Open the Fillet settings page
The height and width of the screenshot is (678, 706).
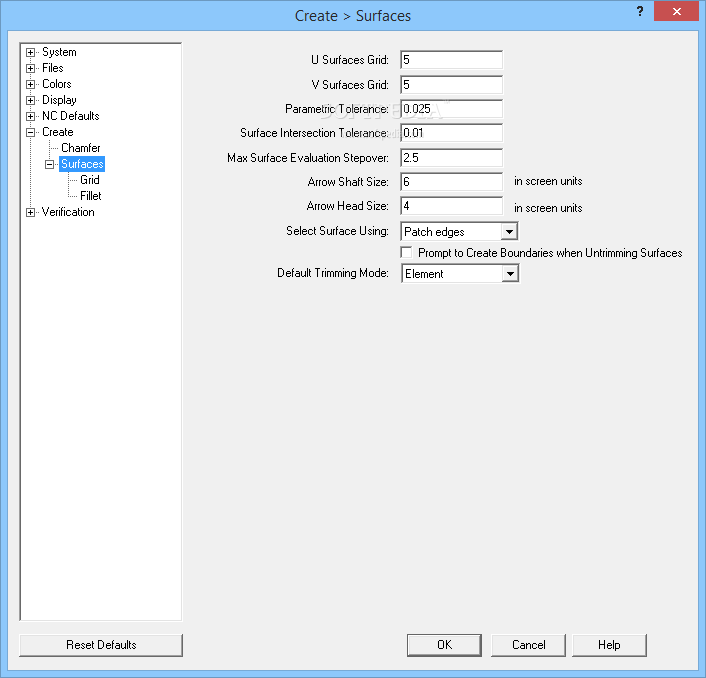click(x=91, y=196)
